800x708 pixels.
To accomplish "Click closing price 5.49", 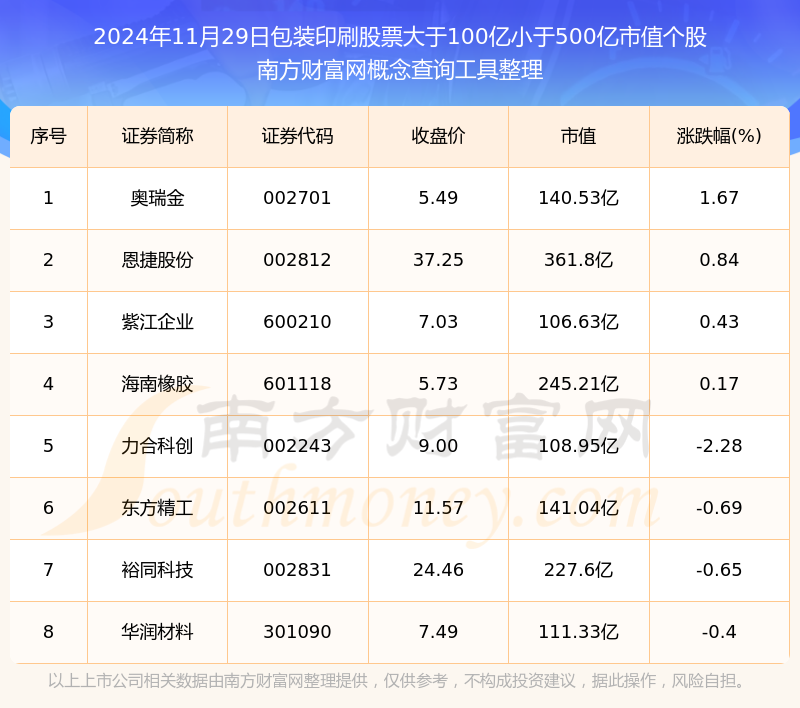I will pyautogui.click(x=438, y=198).
